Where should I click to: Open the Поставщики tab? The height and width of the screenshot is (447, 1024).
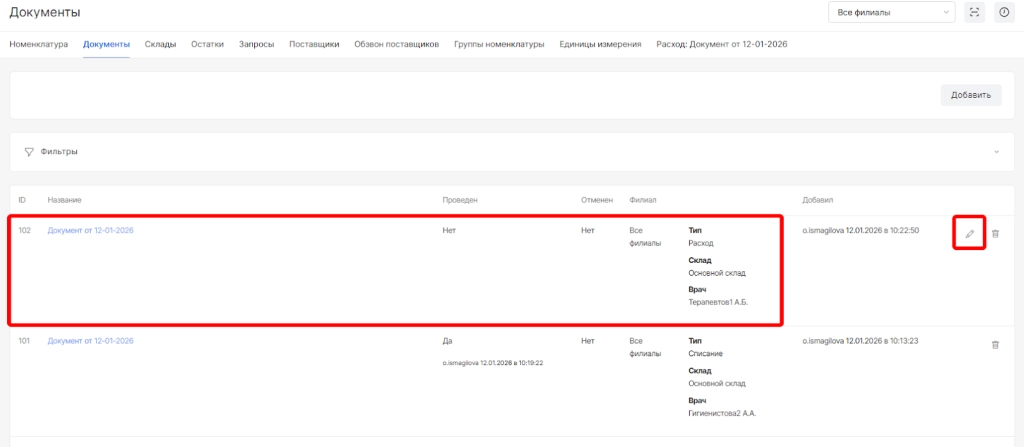(x=314, y=44)
